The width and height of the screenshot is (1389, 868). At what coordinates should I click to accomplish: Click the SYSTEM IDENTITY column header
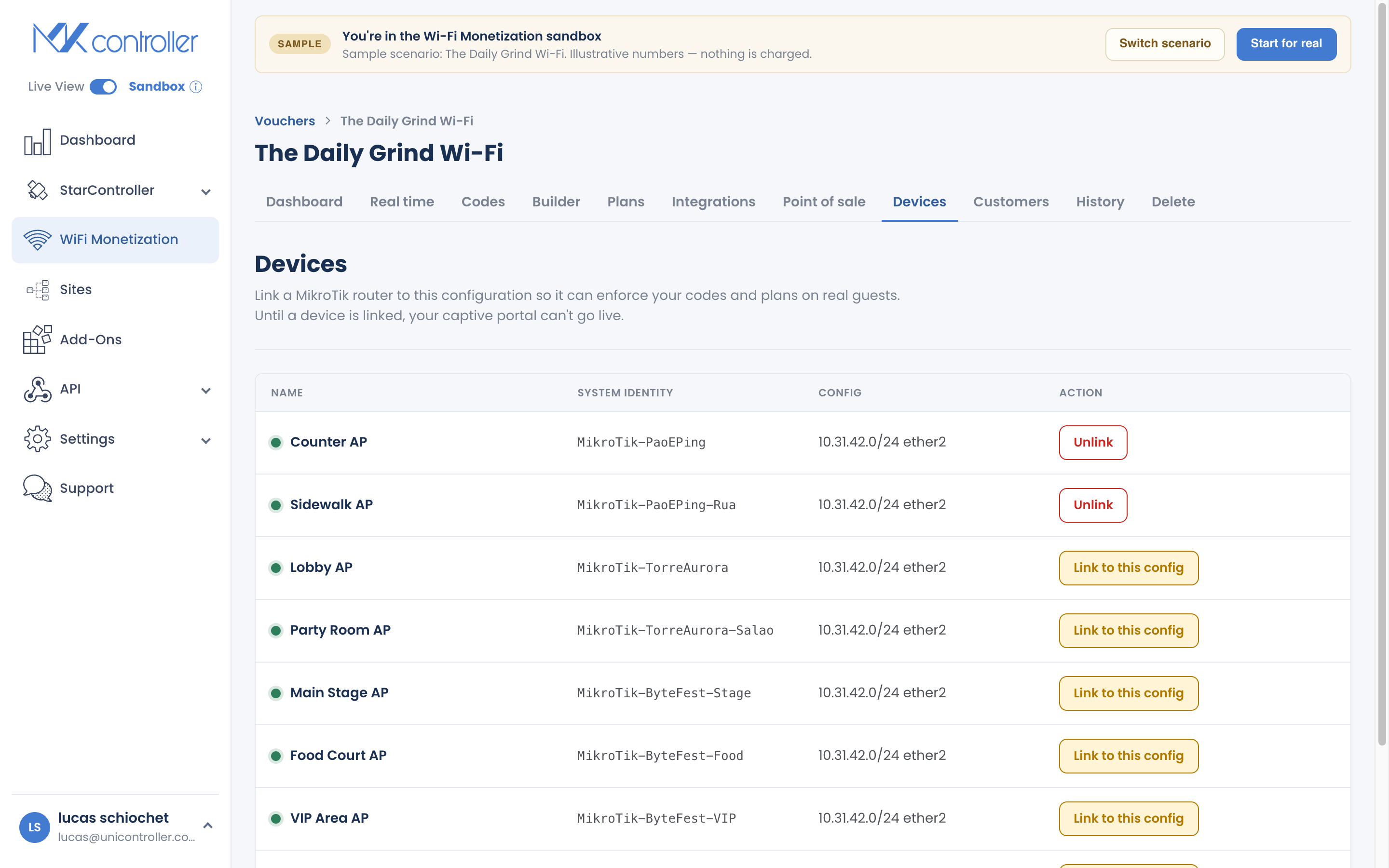tap(625, 393)
